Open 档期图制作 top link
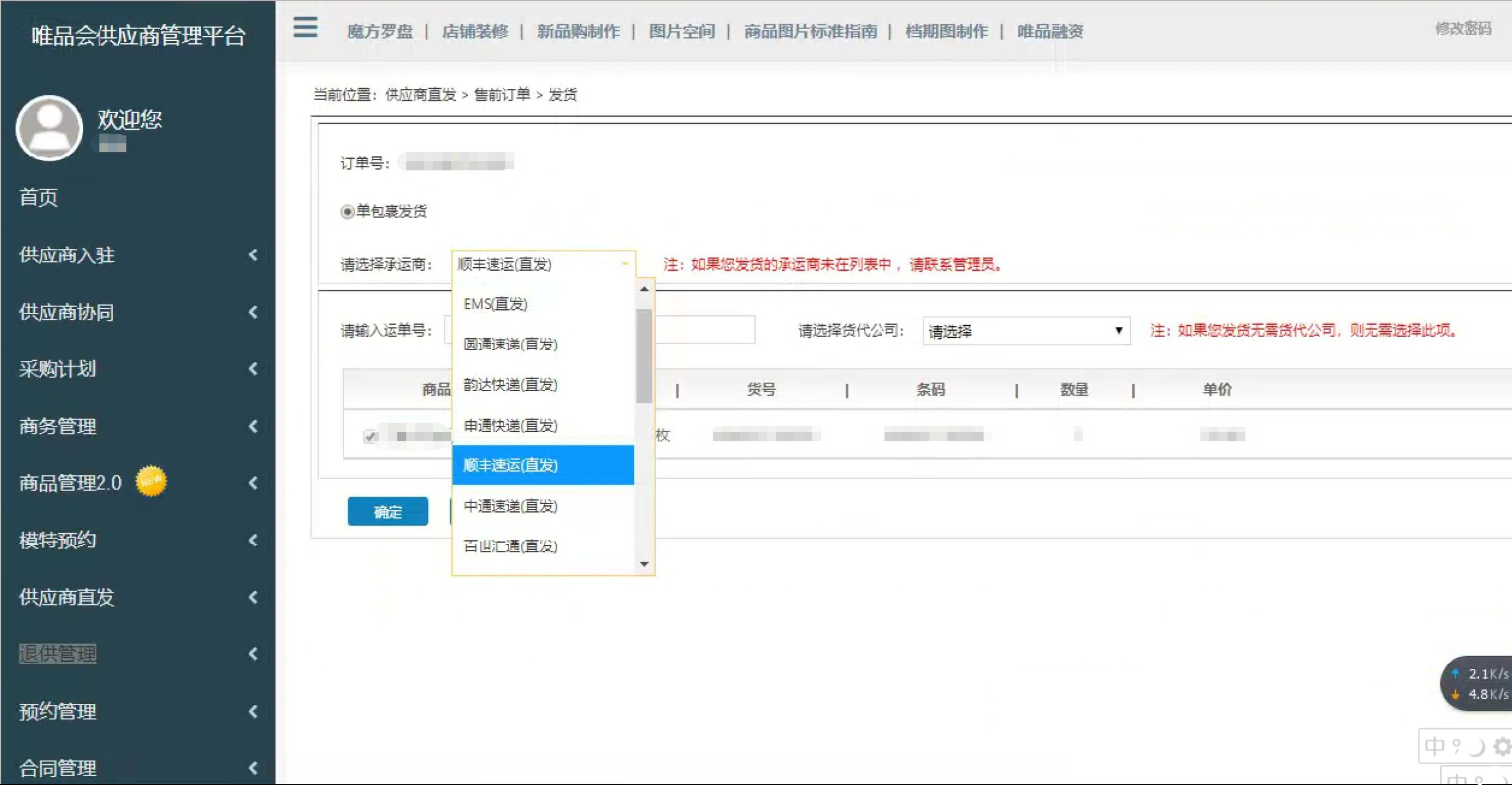The width and height of the screenshot is (1512, 785). [x=946, y=31]
